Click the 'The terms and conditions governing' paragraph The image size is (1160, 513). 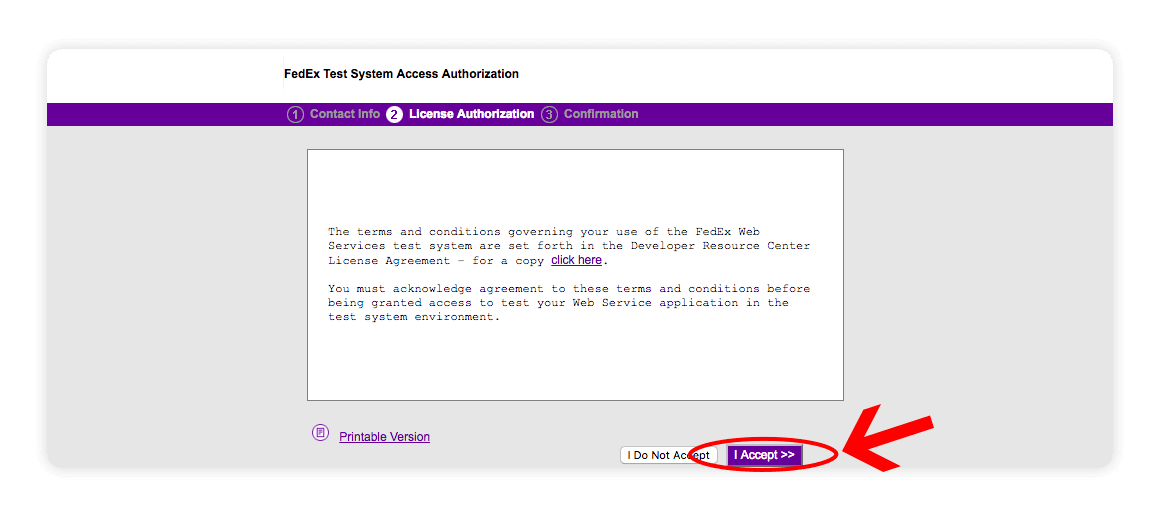[569, 246]
